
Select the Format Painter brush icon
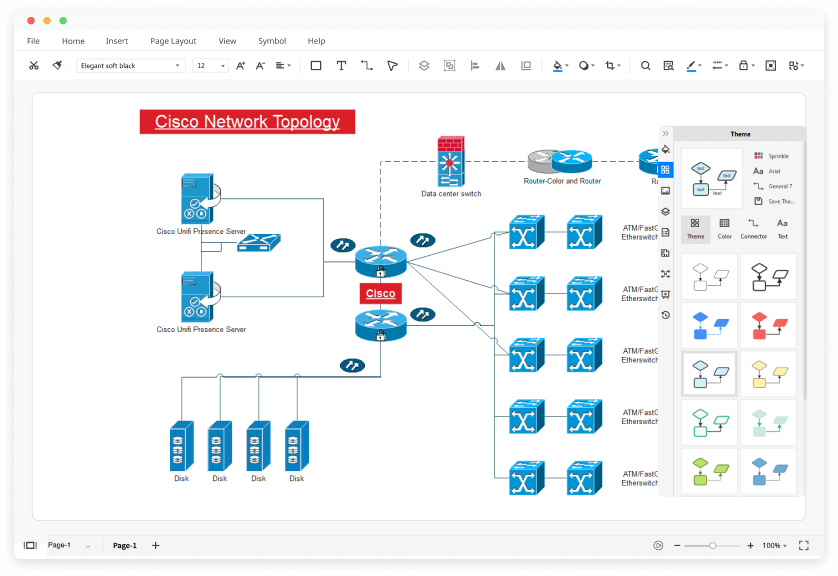[57, 65]
